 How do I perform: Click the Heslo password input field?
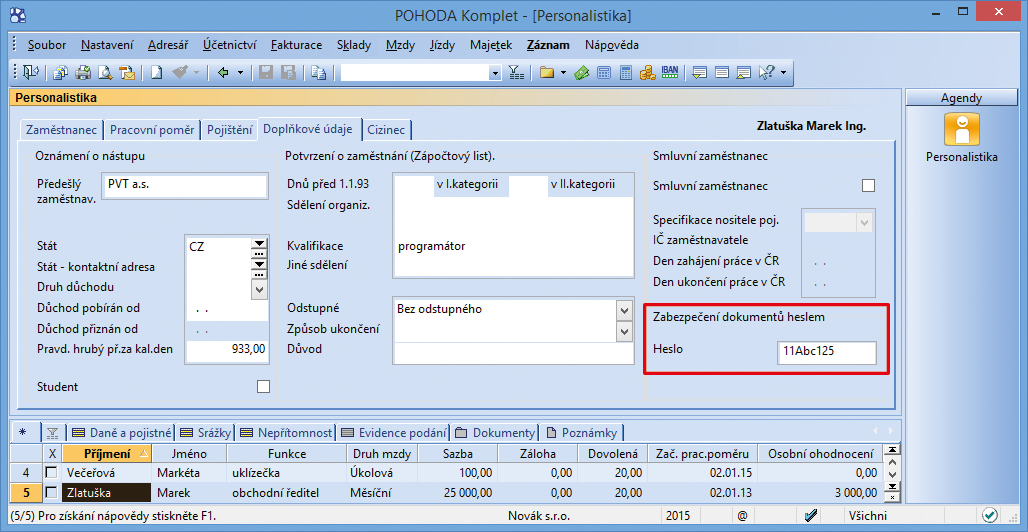[826, 352]
